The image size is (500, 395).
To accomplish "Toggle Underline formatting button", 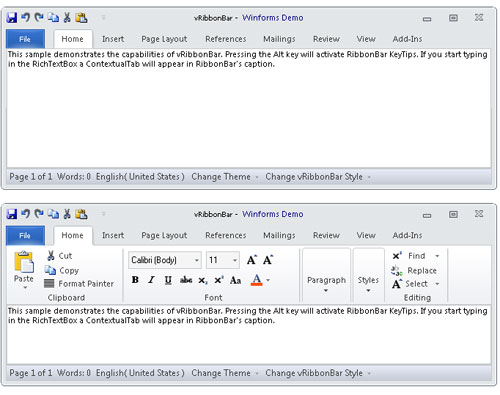I will tap(168, 280).
